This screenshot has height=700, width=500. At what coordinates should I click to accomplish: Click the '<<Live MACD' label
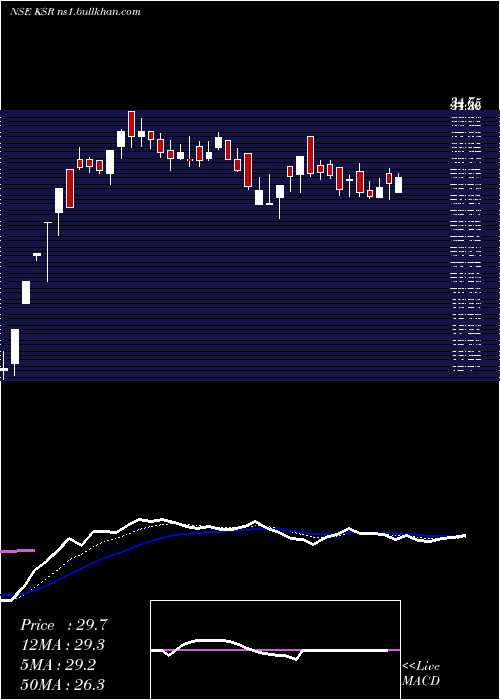[x=421, y=673]
